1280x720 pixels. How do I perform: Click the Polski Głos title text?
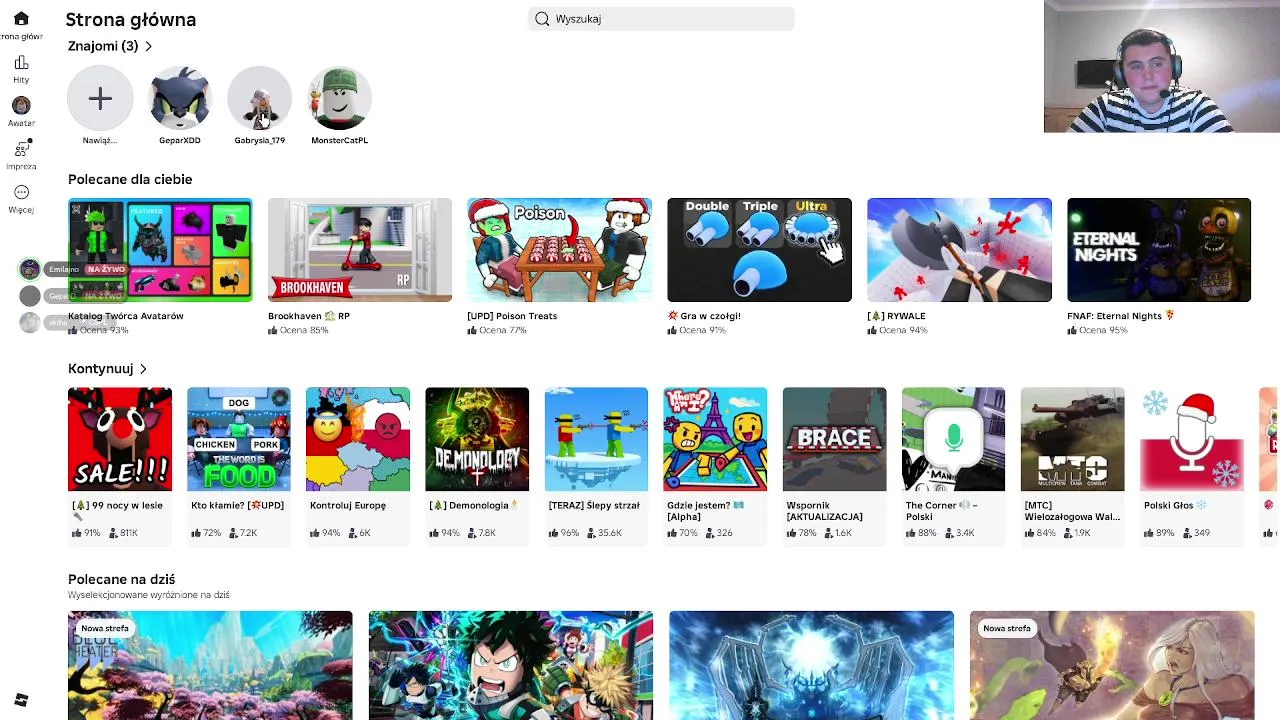(1176, 505)
